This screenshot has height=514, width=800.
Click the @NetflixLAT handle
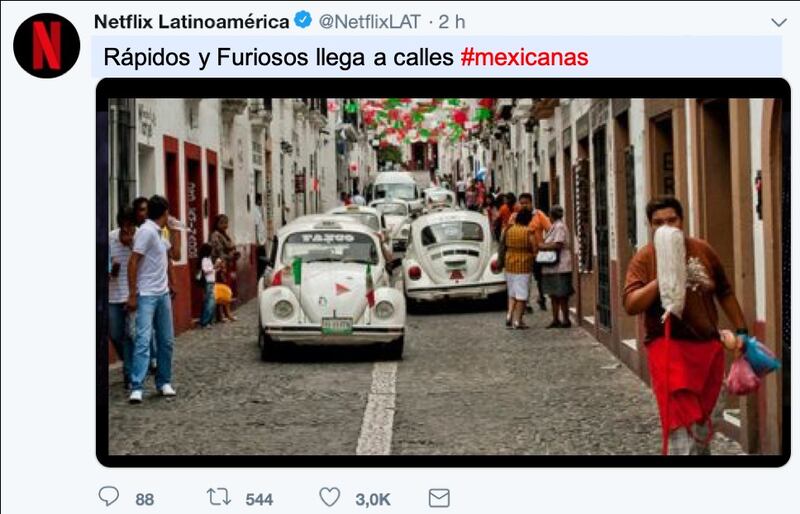point(370,21)
